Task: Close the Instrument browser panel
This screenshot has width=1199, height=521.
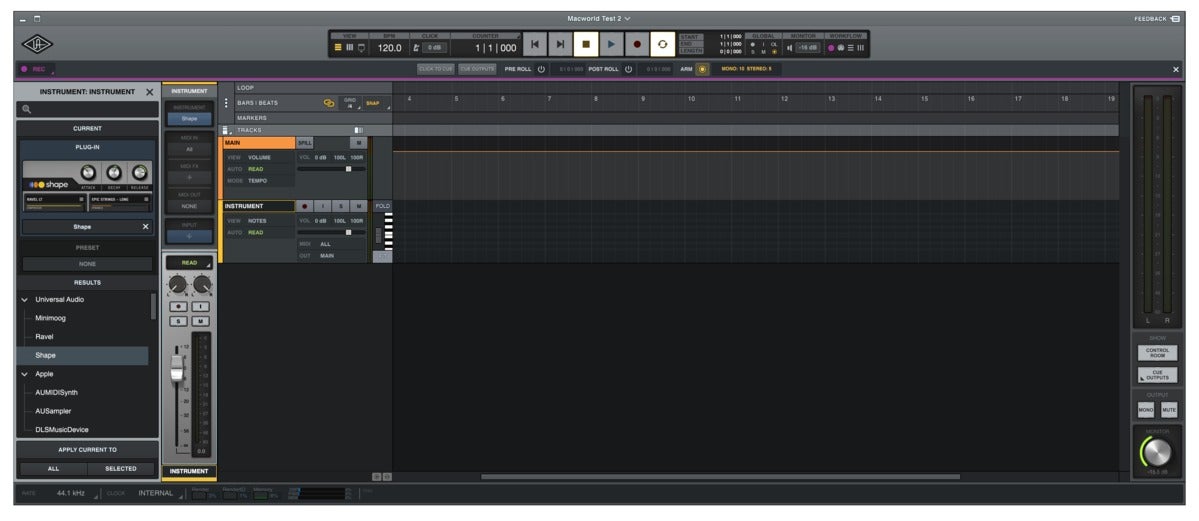Action: pos(150,92)
